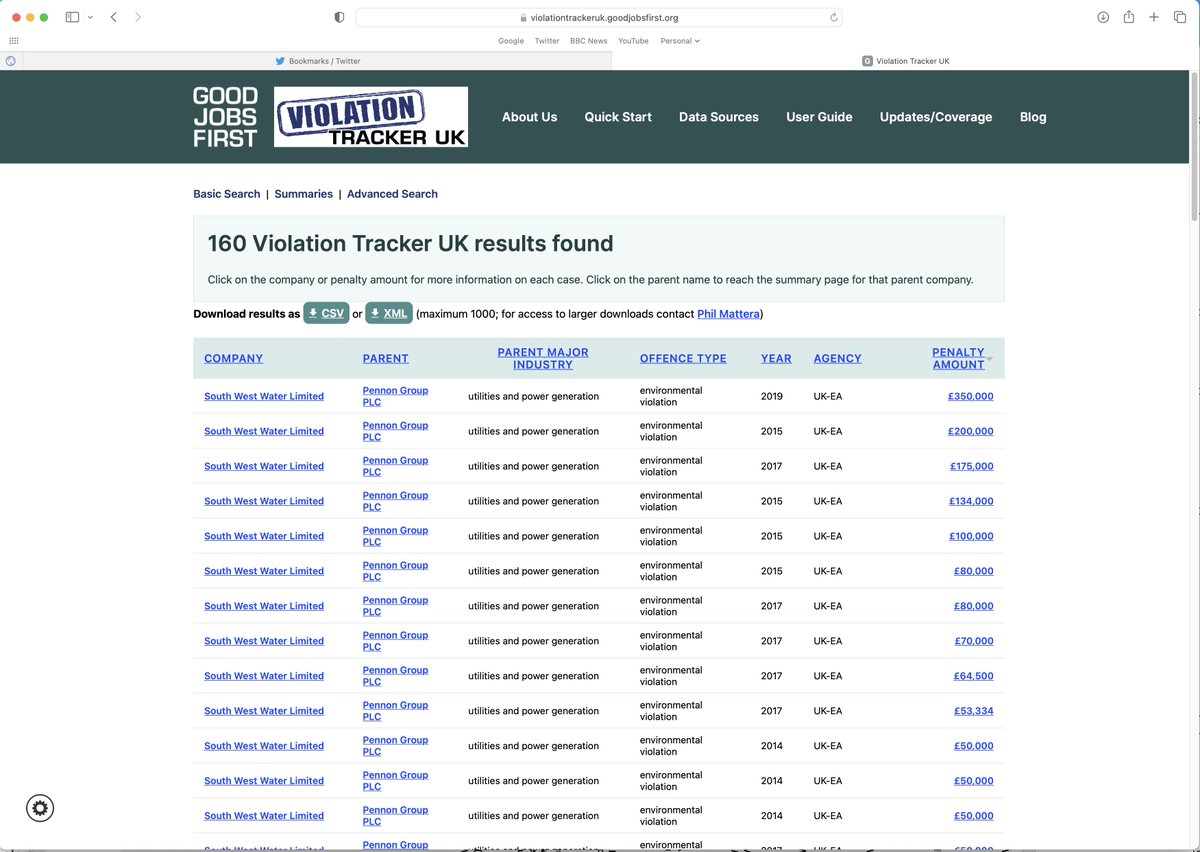Open Pennon Group PLC in the £200,000 row
Viewport: 1200px width, 852px height.
(395, 431)
